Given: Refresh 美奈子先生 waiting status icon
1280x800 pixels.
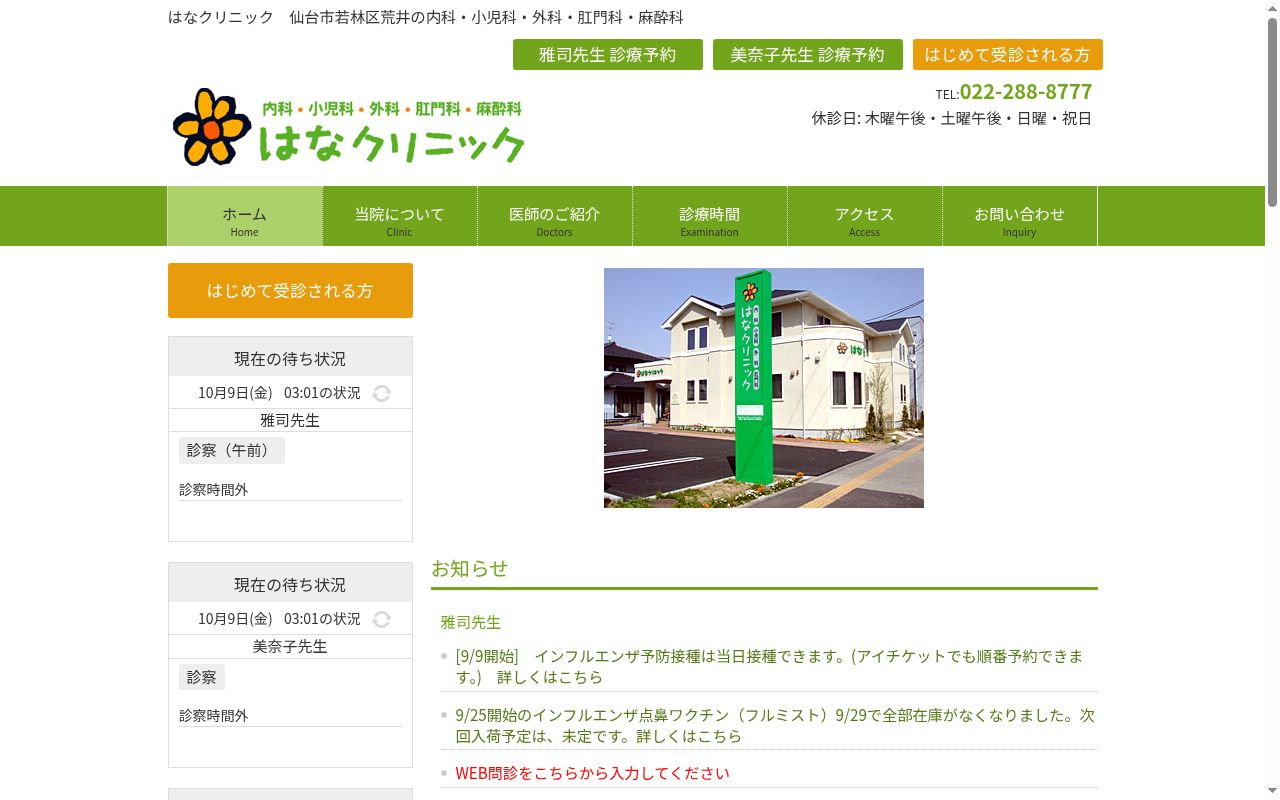Looking at the screenshot, I should (x=381, y=619).
